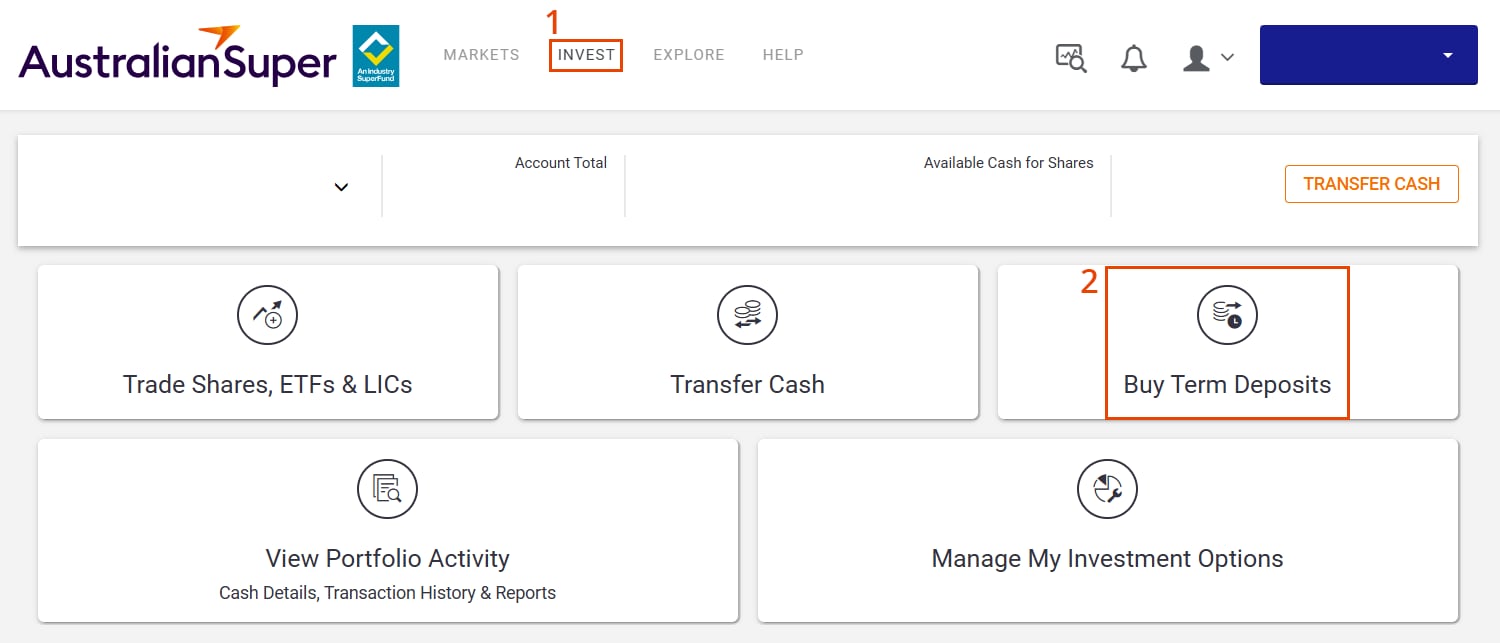
Task: Open the EXPLORE menu
Action: [689, 55]
